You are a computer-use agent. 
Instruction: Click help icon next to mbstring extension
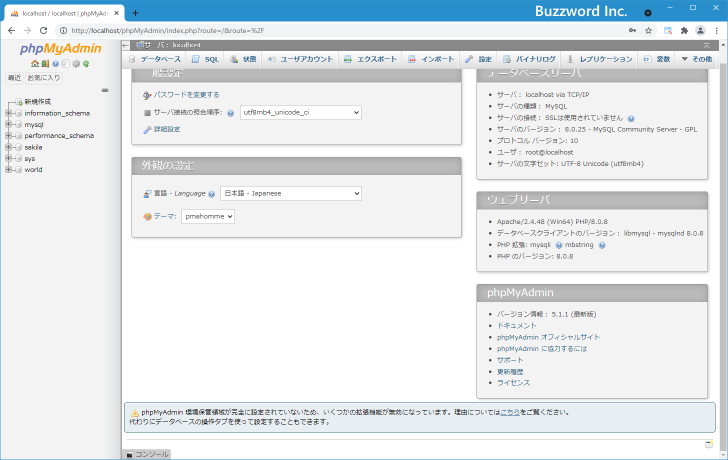pos(602,245)
